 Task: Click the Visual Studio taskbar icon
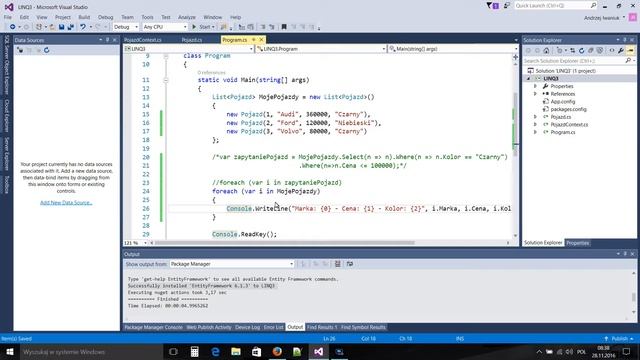[x=318, y=351]
